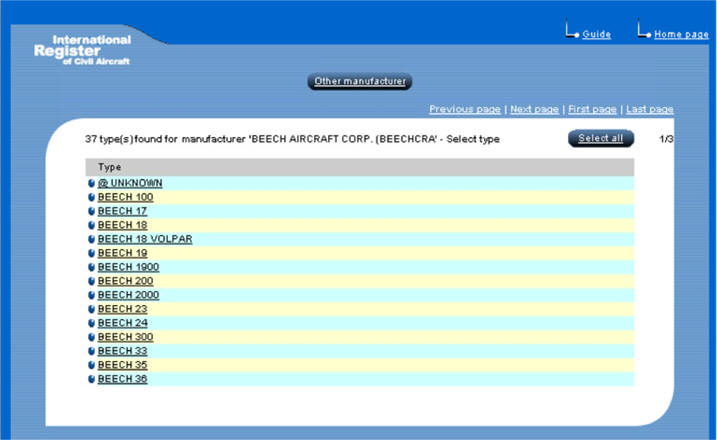The width and height of the screenshot is (717, 440).
Task: Click the bullet icon beside BEECH 35
Action: (91, 365)
